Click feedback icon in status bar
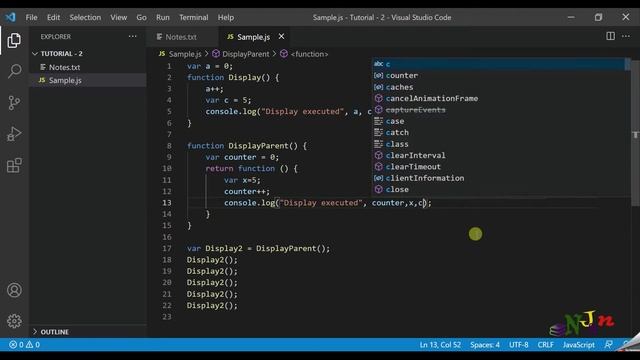This screenshot has height=360, width=640. (608, 344)
